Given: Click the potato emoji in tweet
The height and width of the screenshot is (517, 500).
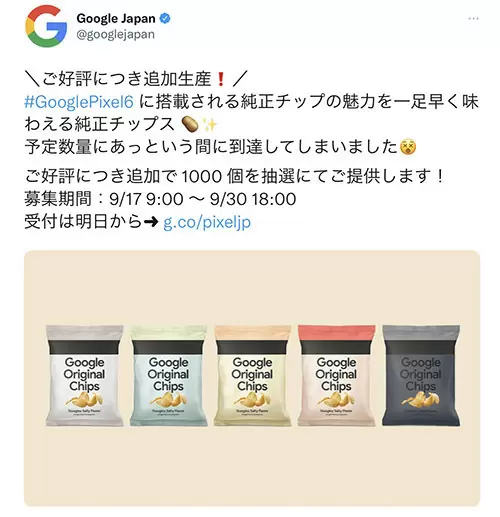Looking at the screenshot, I should click(x=190, y=125).
